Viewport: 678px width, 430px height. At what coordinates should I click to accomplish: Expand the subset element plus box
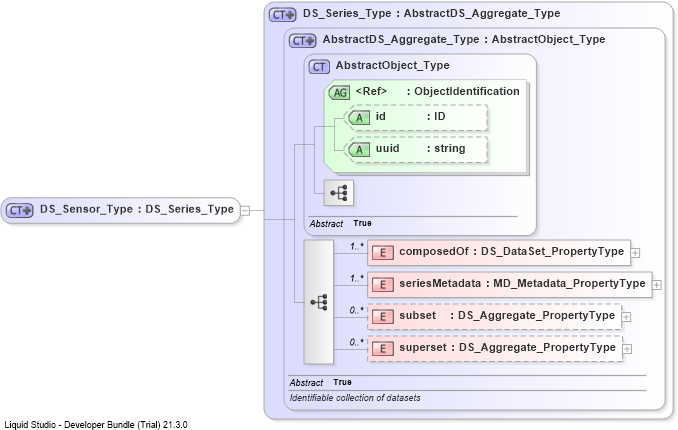click(x=626, y=317)
